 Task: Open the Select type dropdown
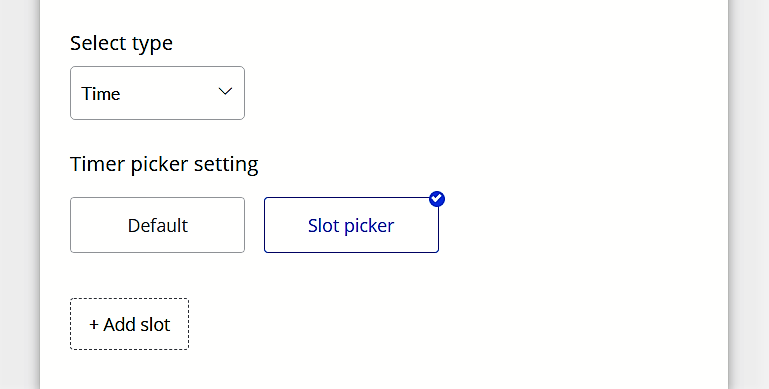pyautogui.click(x=157, y=93)
